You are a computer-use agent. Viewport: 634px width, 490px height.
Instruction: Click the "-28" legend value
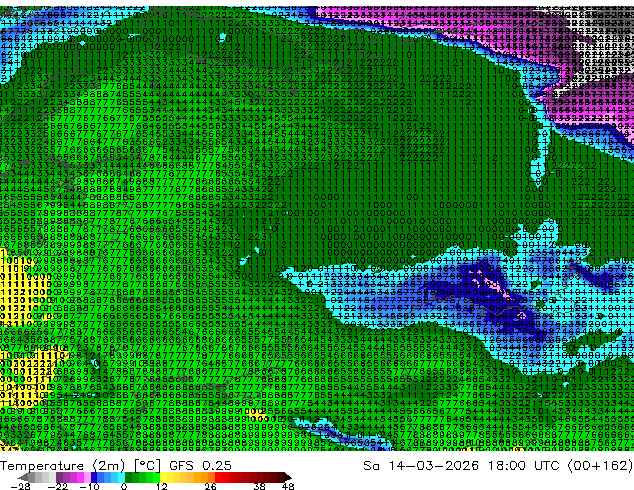(20, 486)
